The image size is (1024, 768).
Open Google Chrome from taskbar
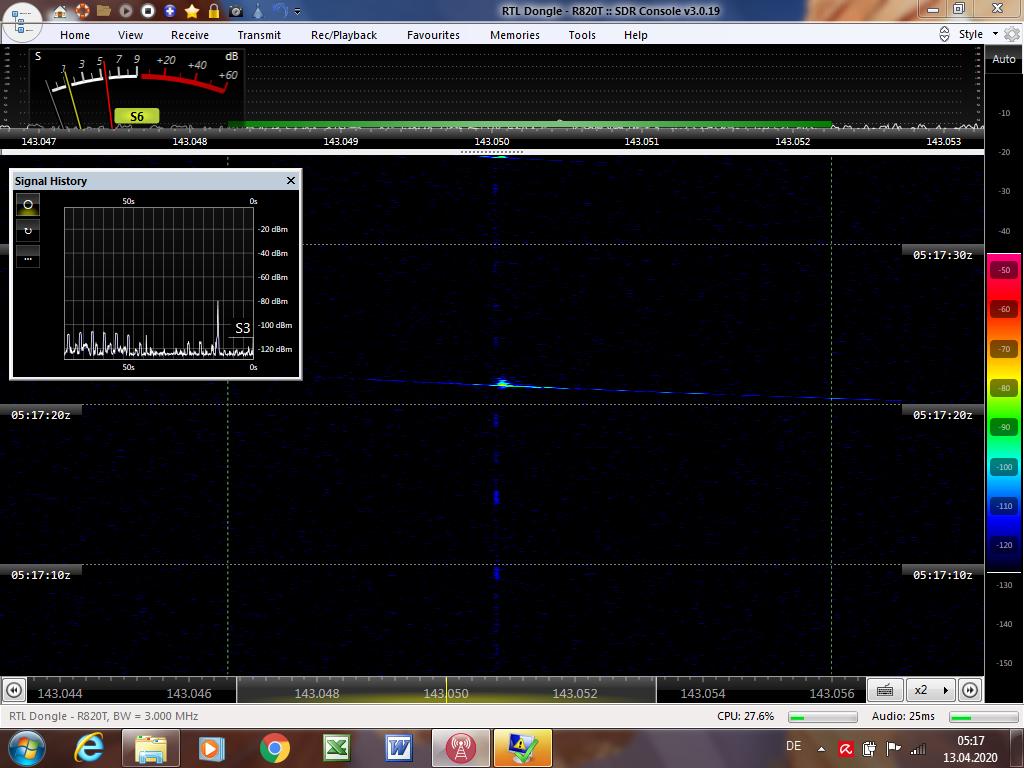[274, 748]
